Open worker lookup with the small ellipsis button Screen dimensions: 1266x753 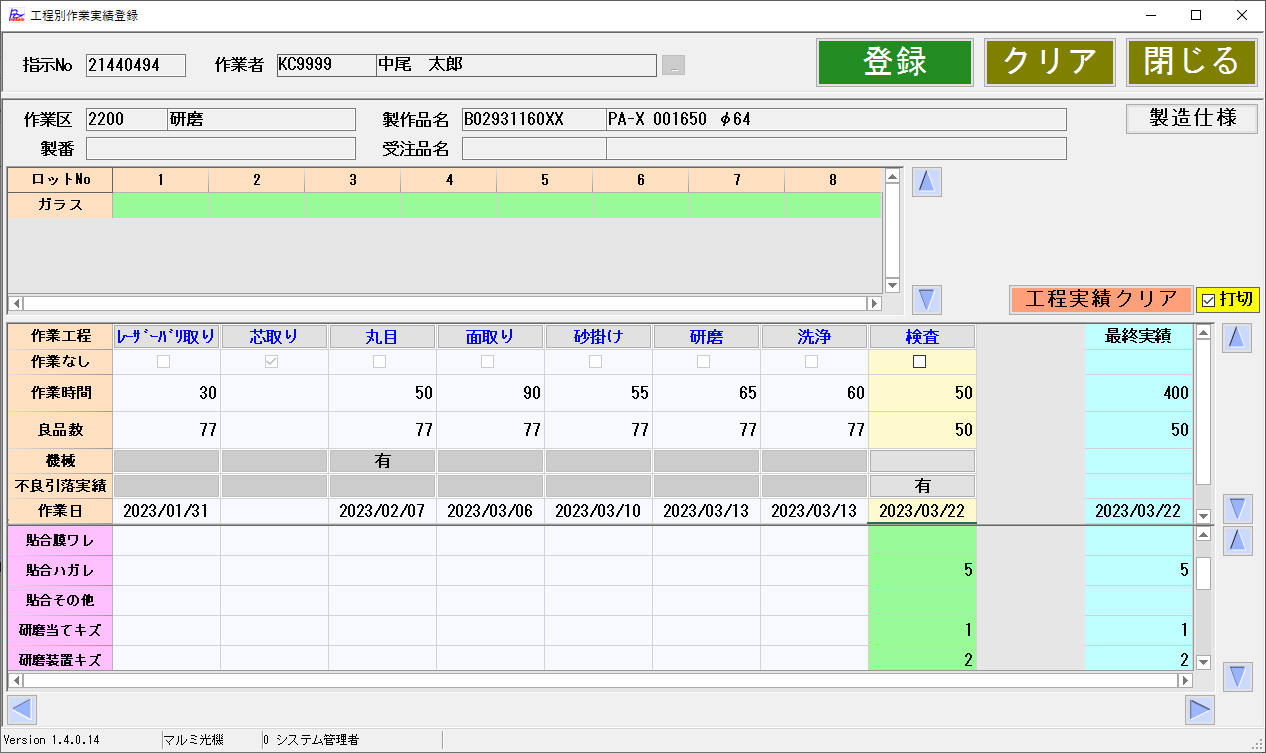(x=673, y=66)
